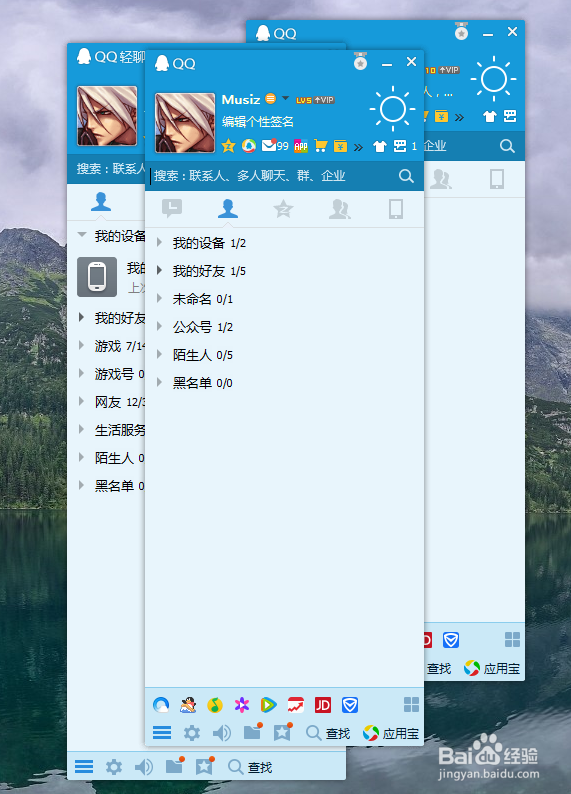The width and height of the screenshot is (571, 794).
Task: Click phone device entry in QQ轻聊 window
Action: click(x=107, y=276)
